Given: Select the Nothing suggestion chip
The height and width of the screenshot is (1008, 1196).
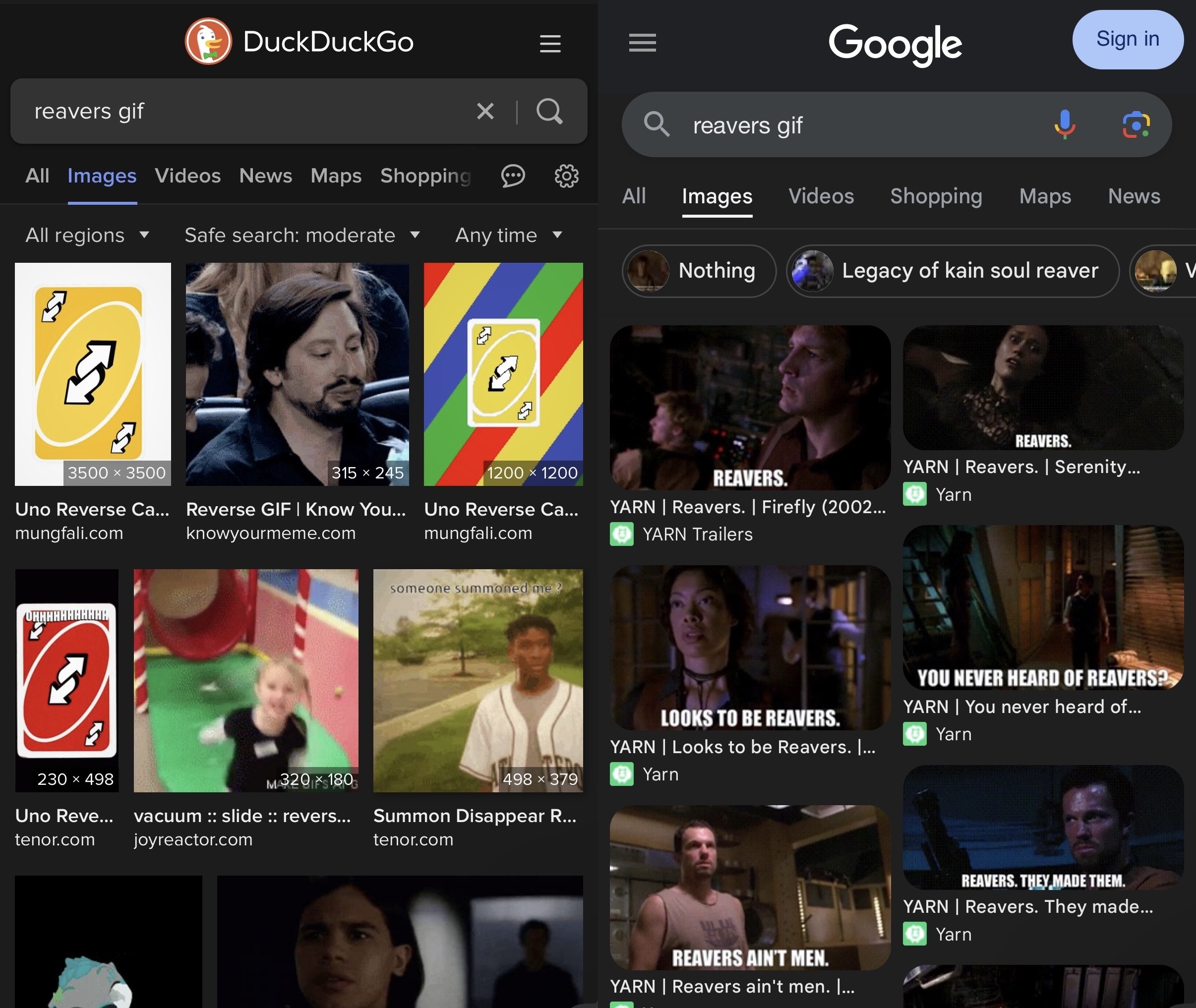Looking at the screenshot, I should [x=698, y=271].
